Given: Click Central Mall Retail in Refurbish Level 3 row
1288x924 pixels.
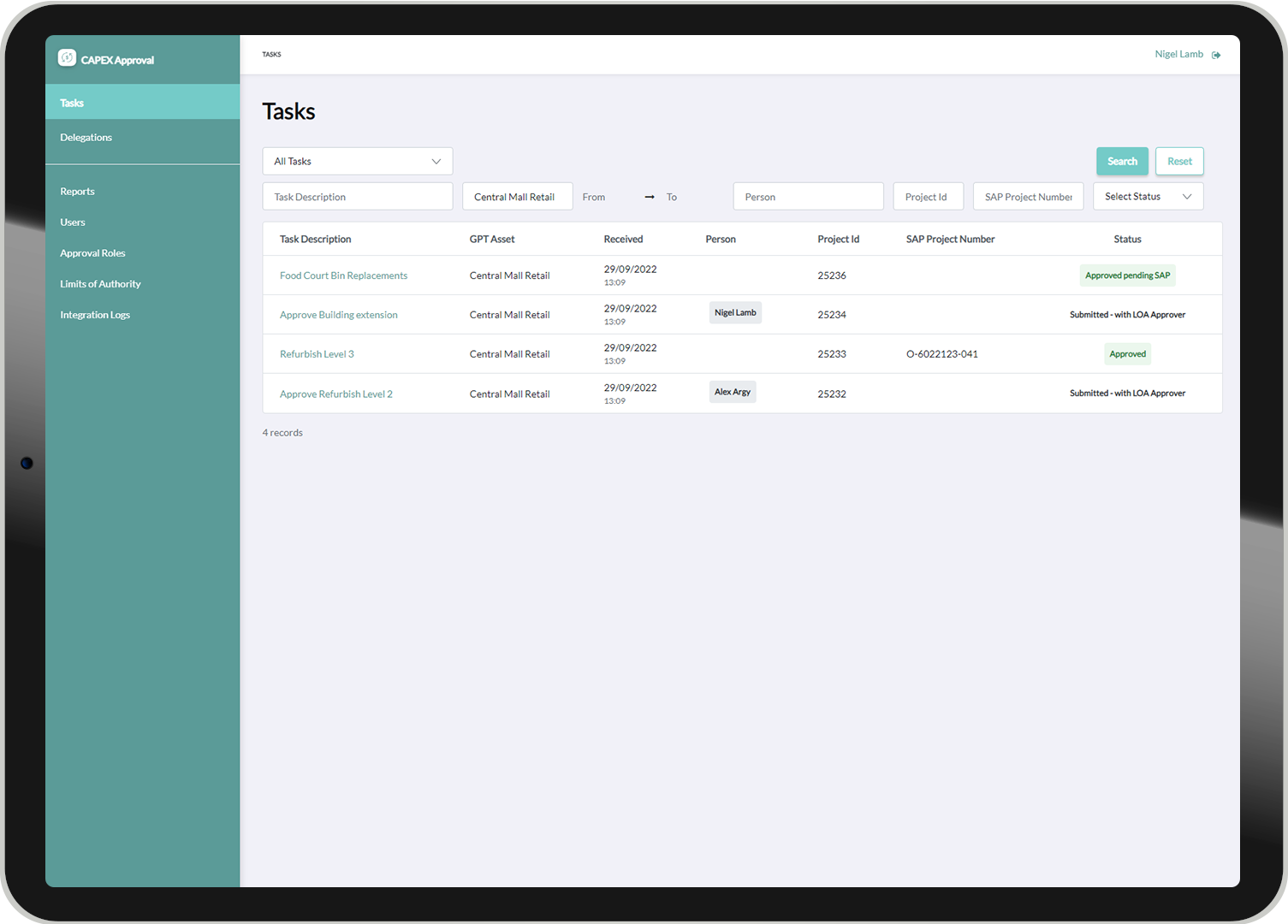Looking at the screenshot, I should coord(509,354).
